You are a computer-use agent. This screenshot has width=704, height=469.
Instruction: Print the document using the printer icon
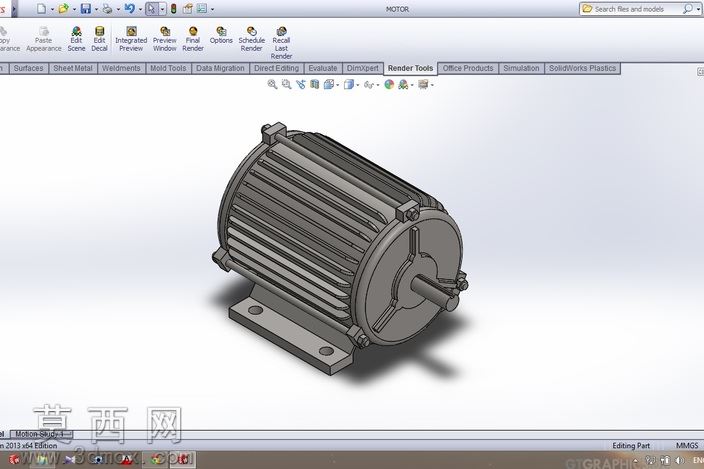point(107,9)
